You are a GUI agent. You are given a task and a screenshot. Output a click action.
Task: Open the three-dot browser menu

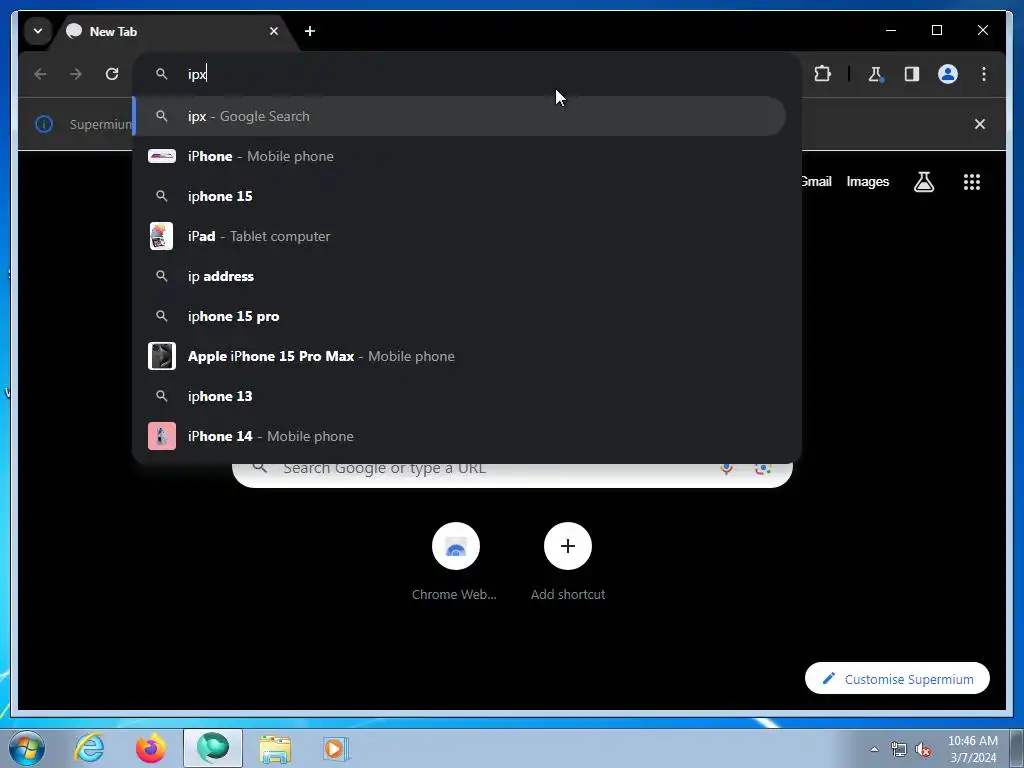click(x=984, y=74)
